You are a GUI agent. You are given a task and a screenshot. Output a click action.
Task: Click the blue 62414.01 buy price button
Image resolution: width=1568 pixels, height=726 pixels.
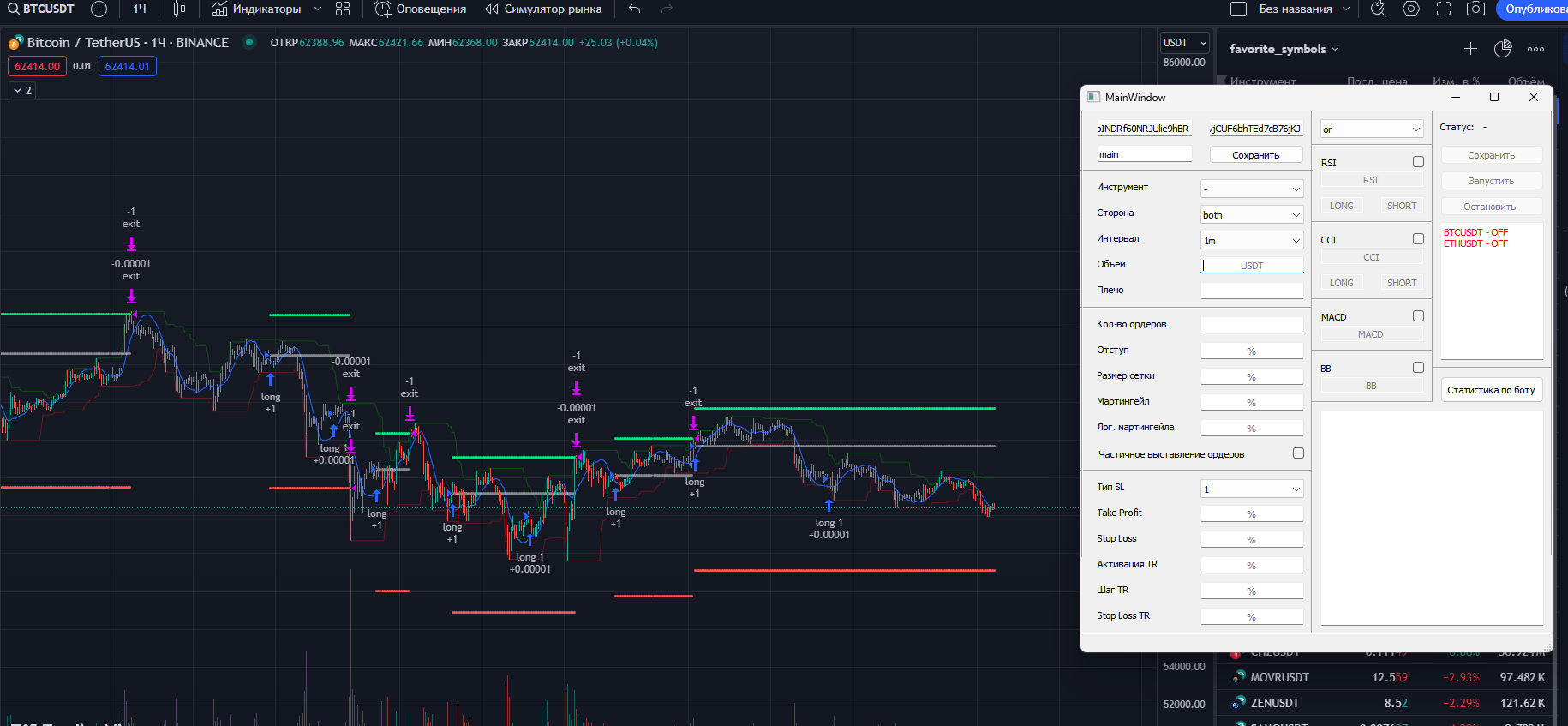tap(128, 66)
